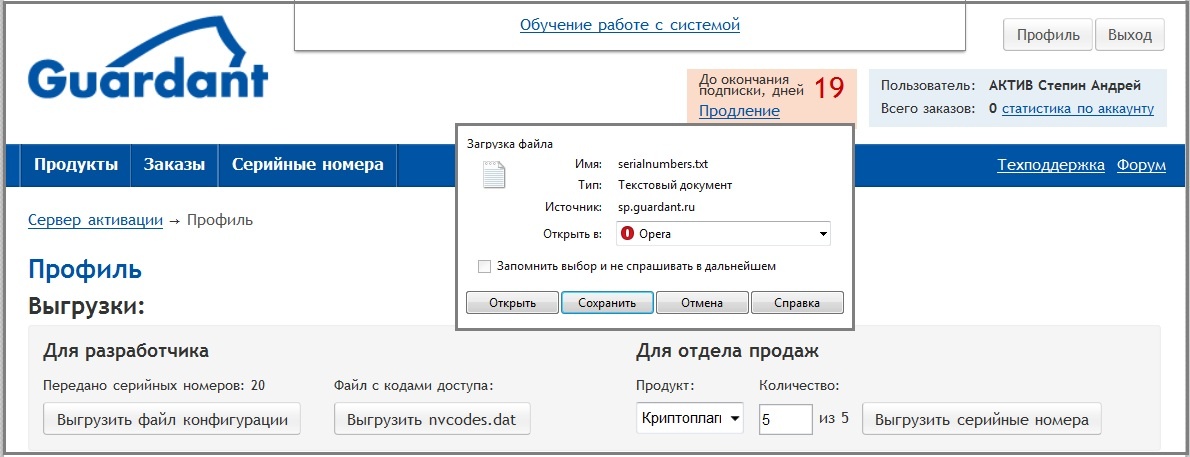
Task: Open 'Обучение работе с системой' link
Action: 629,25
